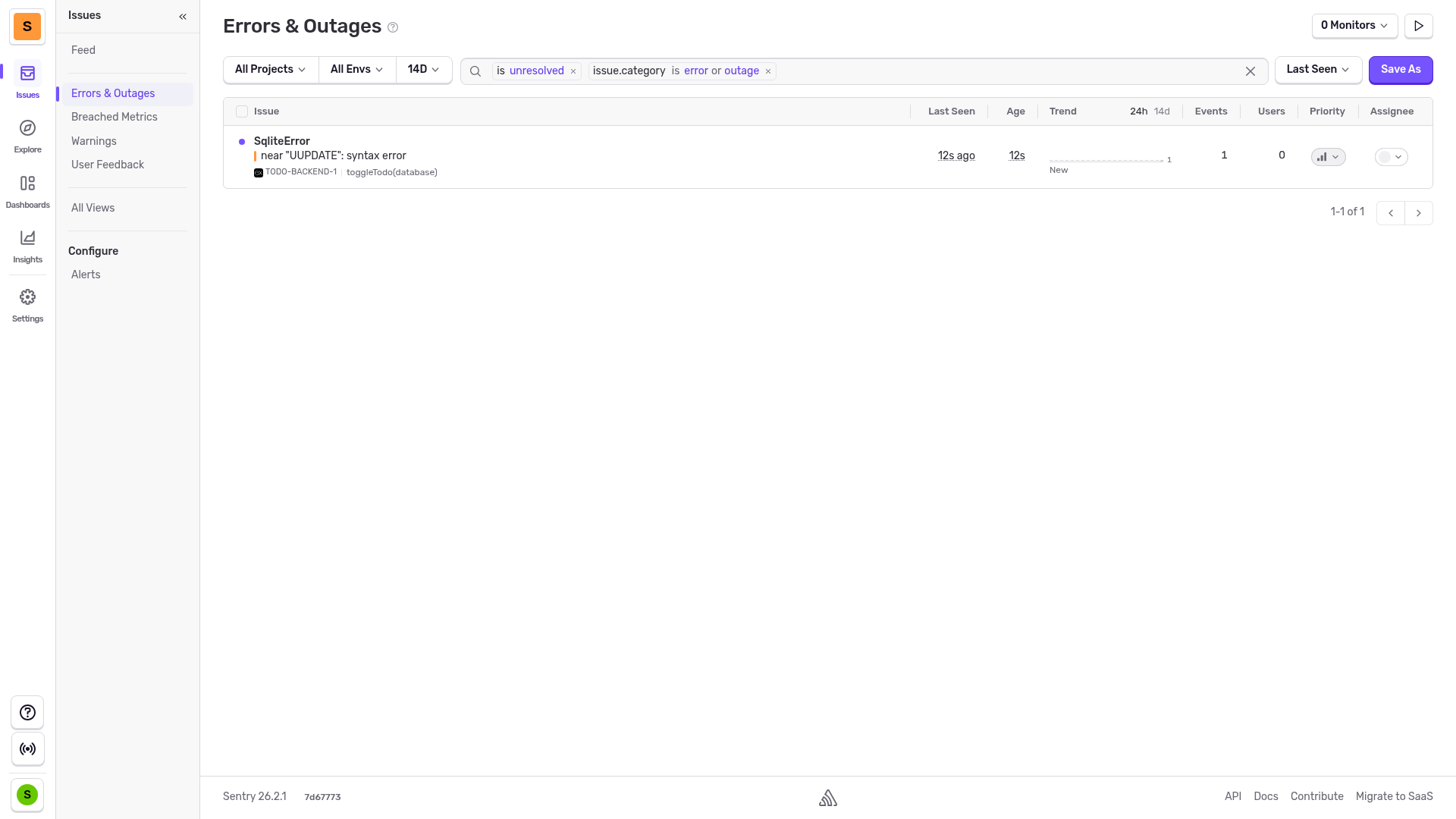The image size is (1456, 819).
Task: Open the Insights chart icon
Action: [x=27, y=239]
